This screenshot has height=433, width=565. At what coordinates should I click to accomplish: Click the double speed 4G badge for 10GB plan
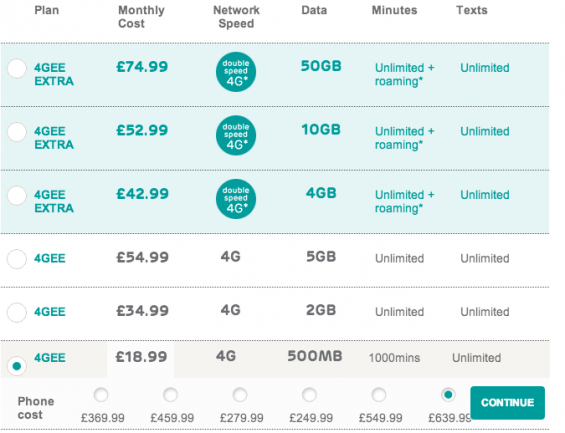point(236,135)
